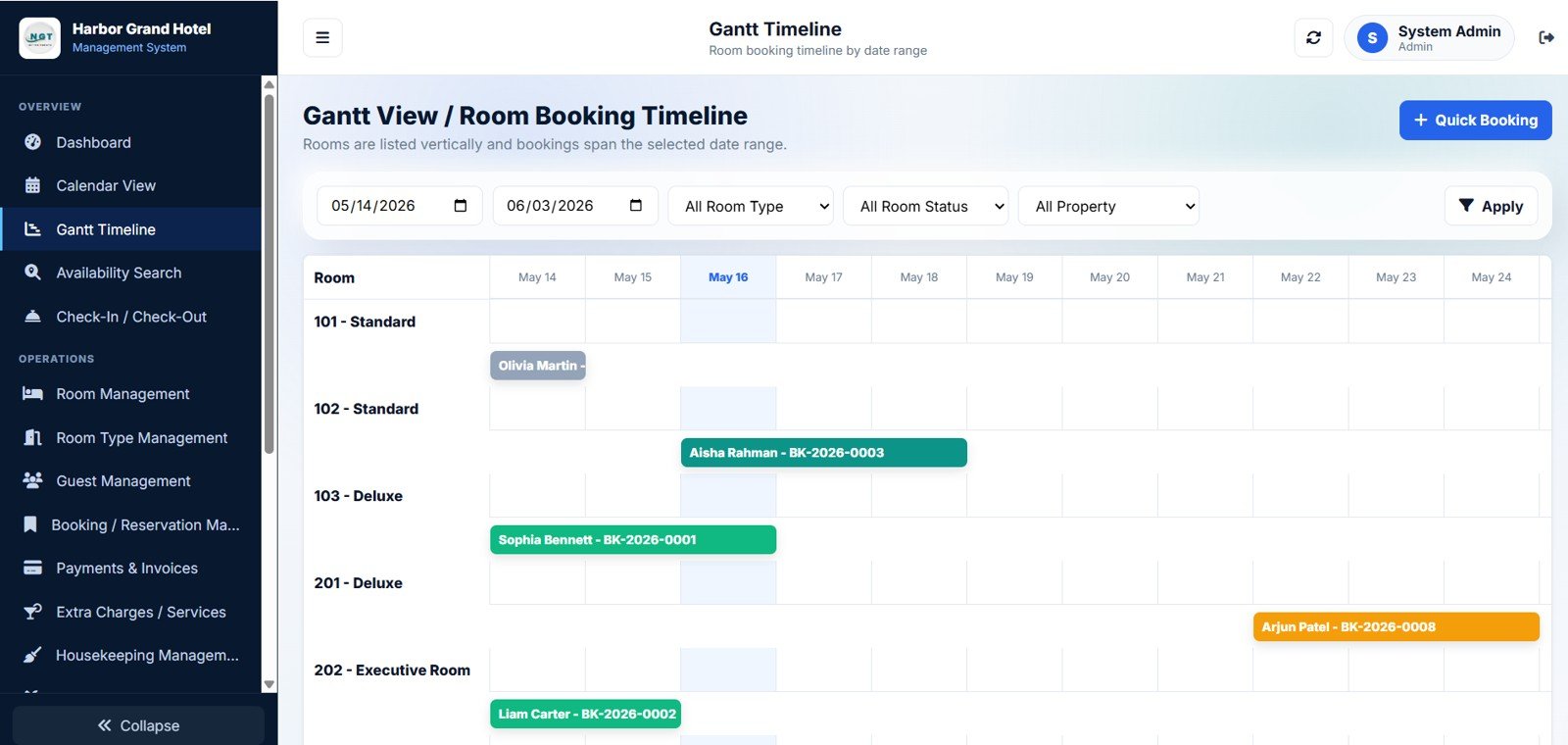The width and height of the screenshot is (1568, 745).
Task: Open Liam Carter BK-2026-0002 booking
Action: click(x=585, y=715)
